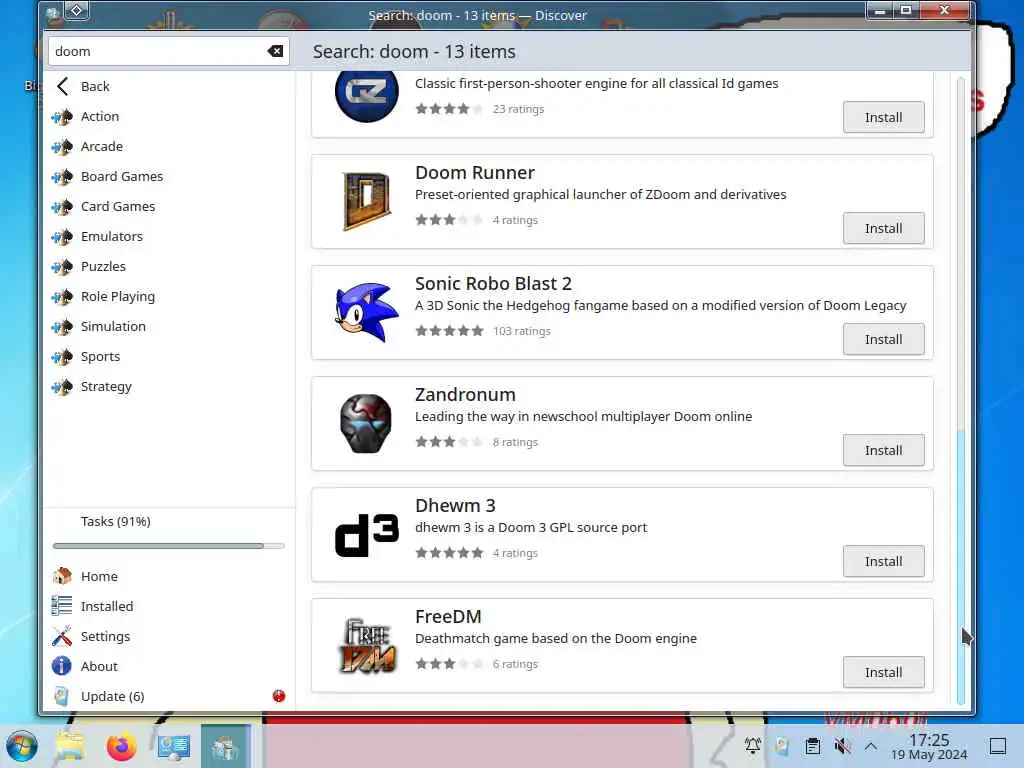
Task: Click Dhewm 3 five-star rating
Action: tap(449, 553)
